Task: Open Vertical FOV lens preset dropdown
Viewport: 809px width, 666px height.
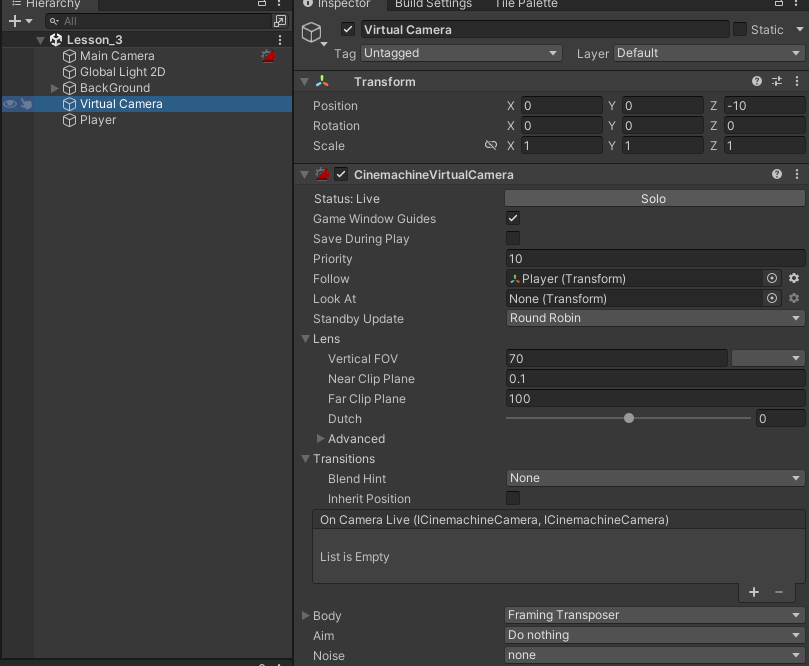Action: click(x=767, y=358)
